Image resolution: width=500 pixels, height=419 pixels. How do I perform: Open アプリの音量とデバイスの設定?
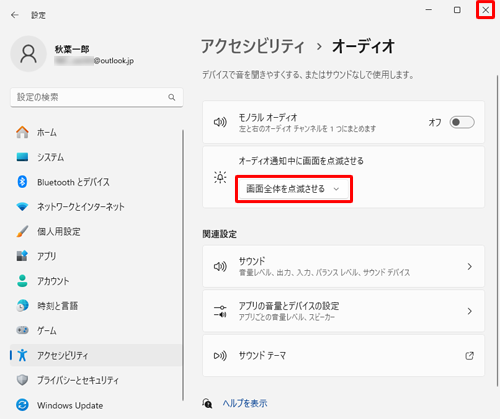click(x=343, y=311)
